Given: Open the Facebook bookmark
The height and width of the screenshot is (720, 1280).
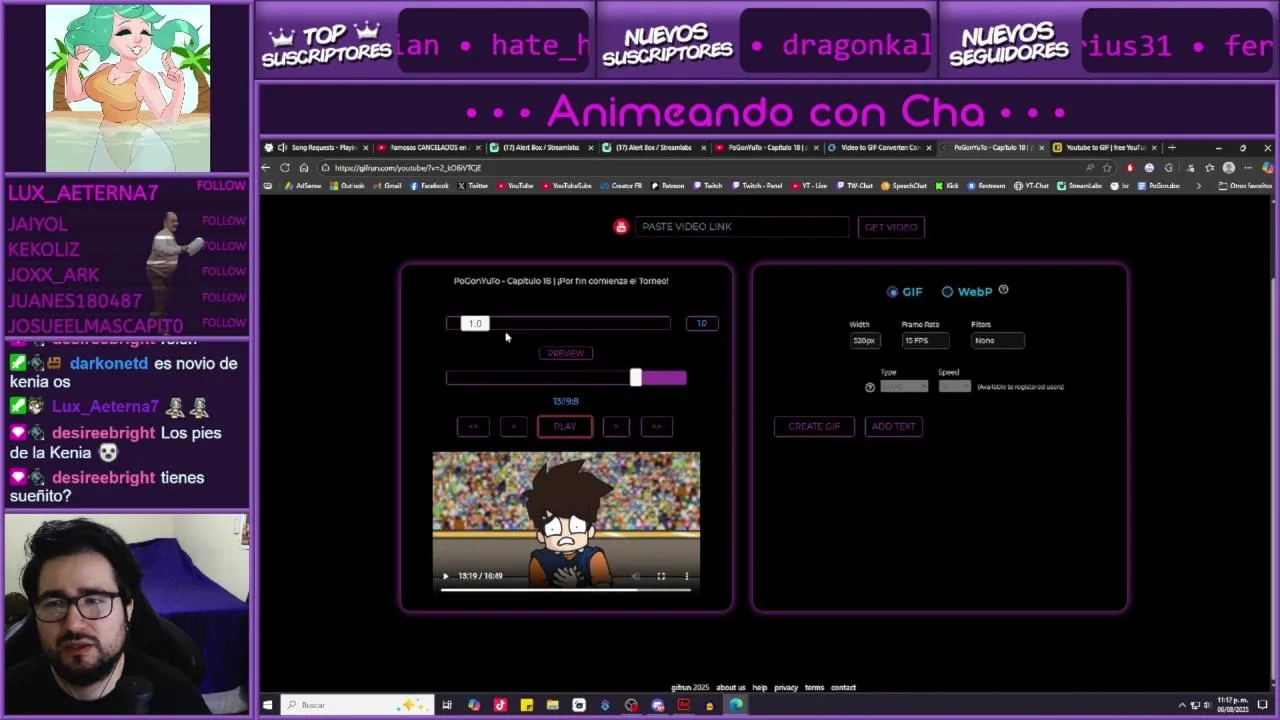Looking at the screenshot, I should [429, 186].
